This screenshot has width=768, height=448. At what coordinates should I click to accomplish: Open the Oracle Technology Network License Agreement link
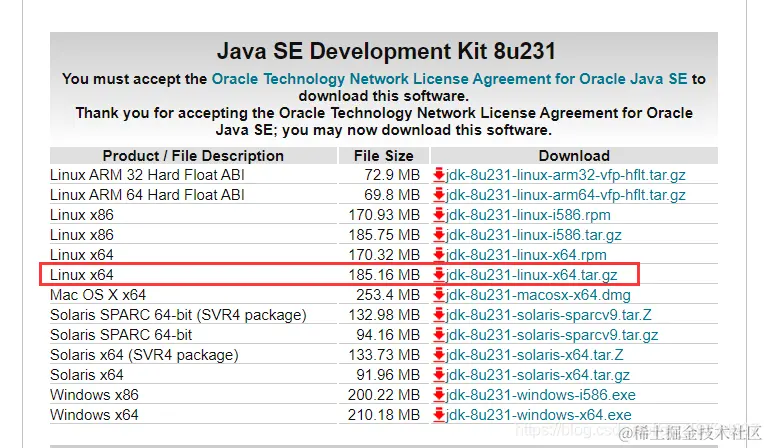coord(449,79)
